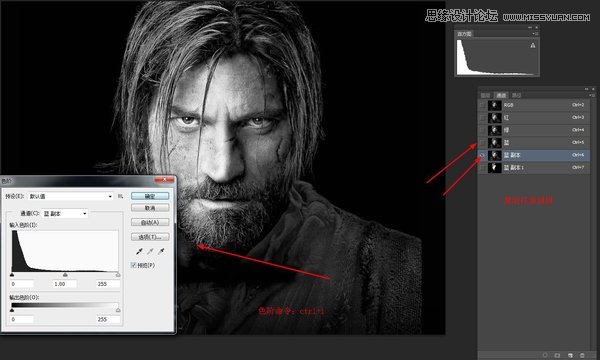This screenshot has width=600, height=360.
Task: Select the Blue channel thumbnail
Action: pos(495,143)
